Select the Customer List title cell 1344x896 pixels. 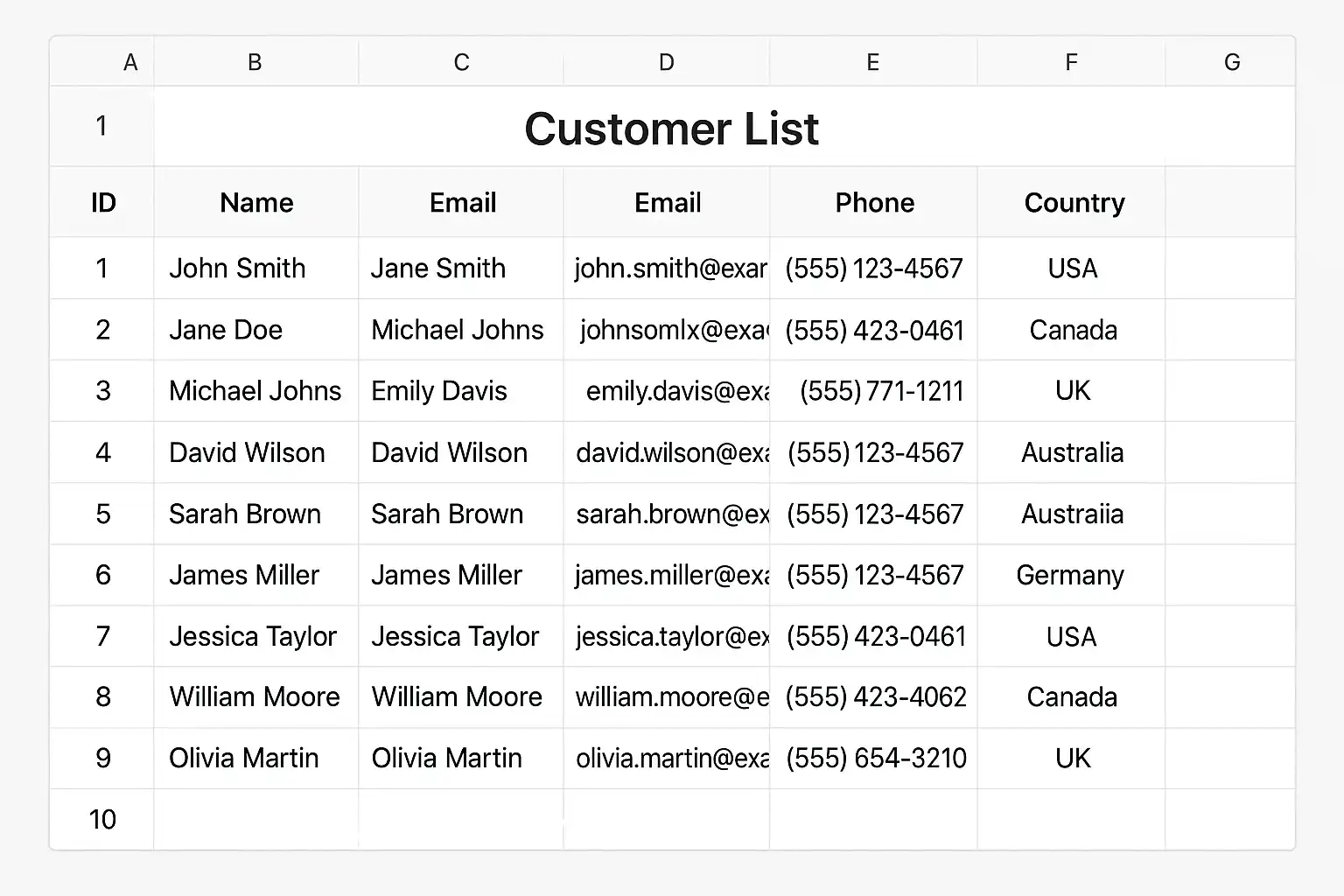point(671,129)
